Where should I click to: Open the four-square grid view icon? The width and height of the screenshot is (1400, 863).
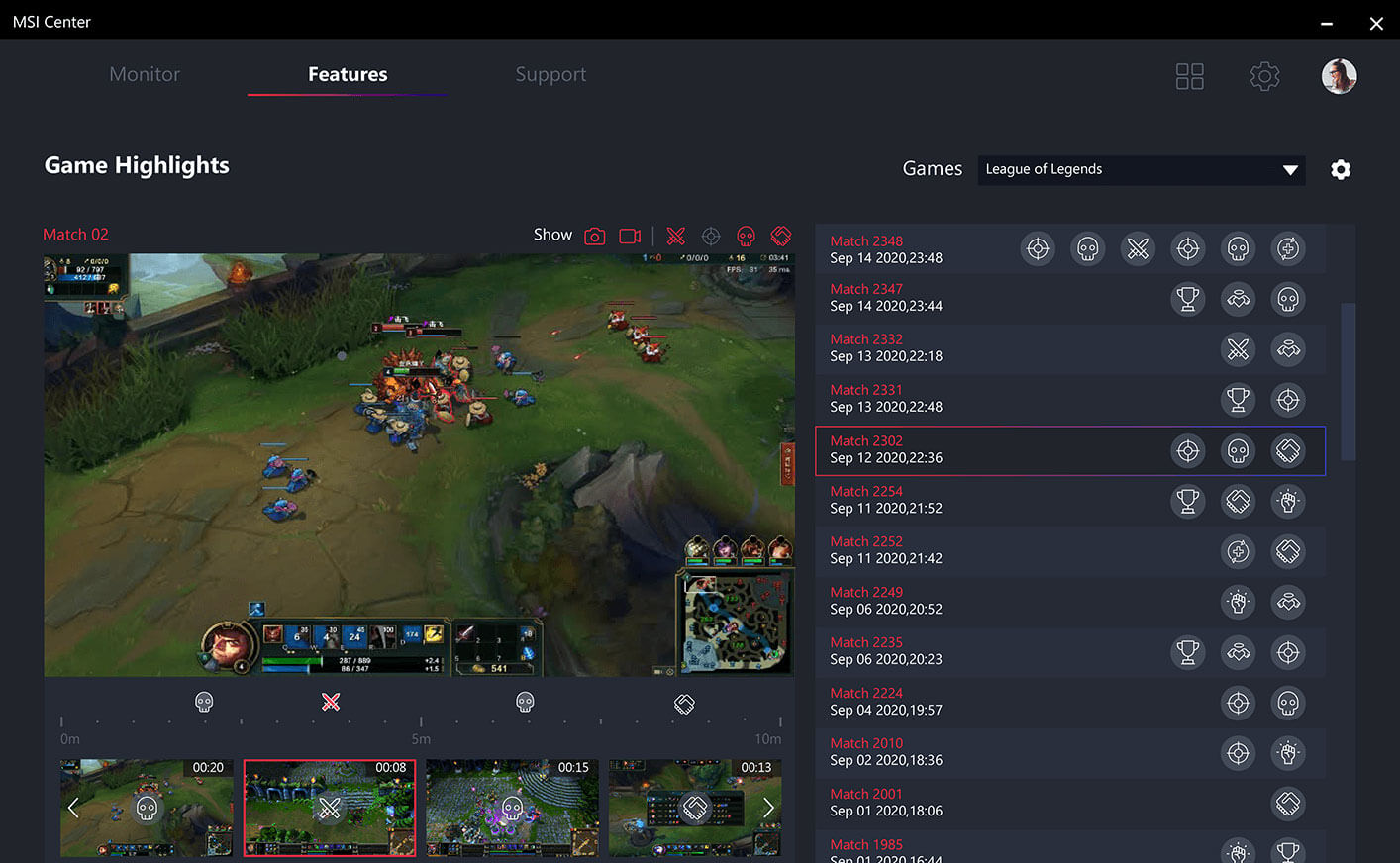(1189, 76)
